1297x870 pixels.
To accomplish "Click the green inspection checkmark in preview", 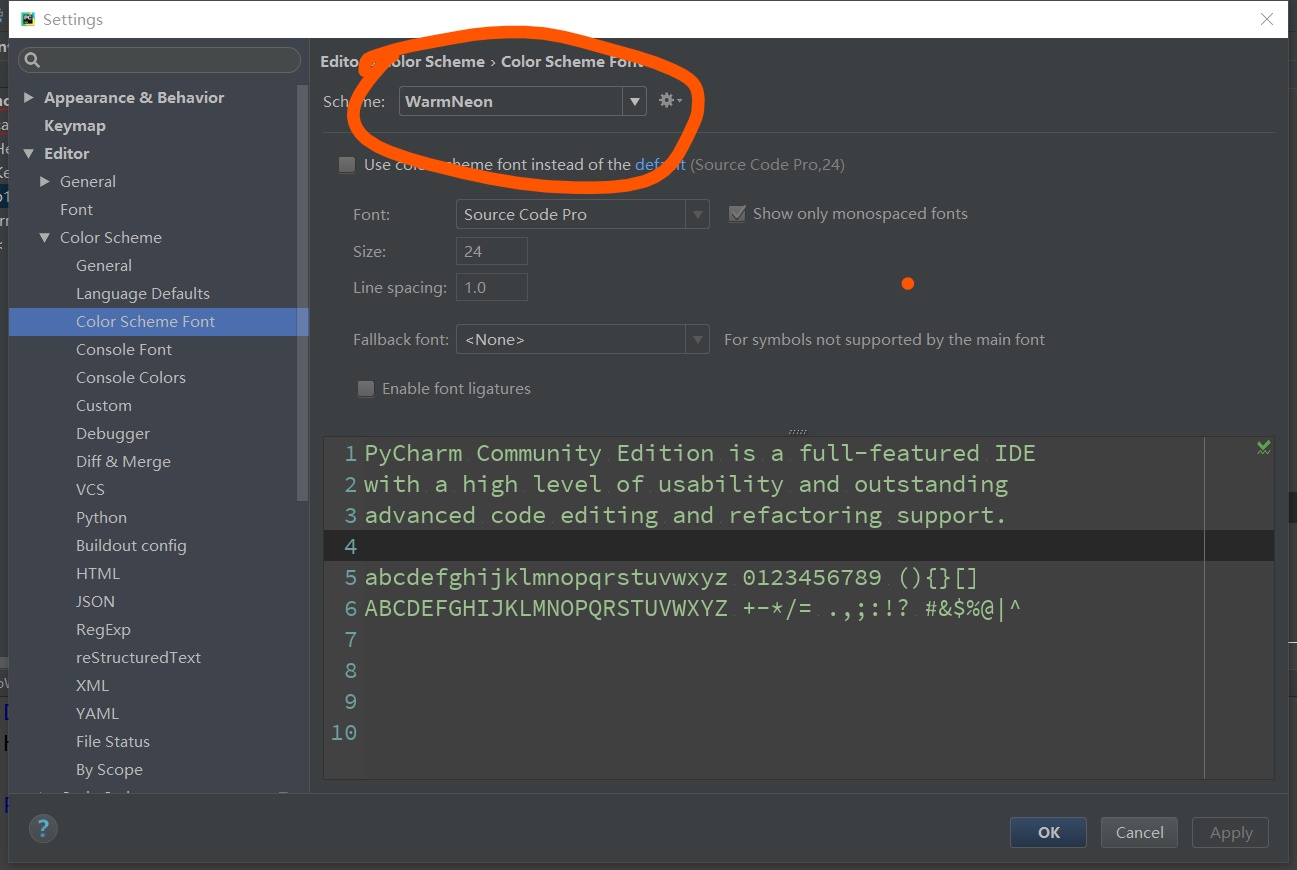I will pos(1264,447).
